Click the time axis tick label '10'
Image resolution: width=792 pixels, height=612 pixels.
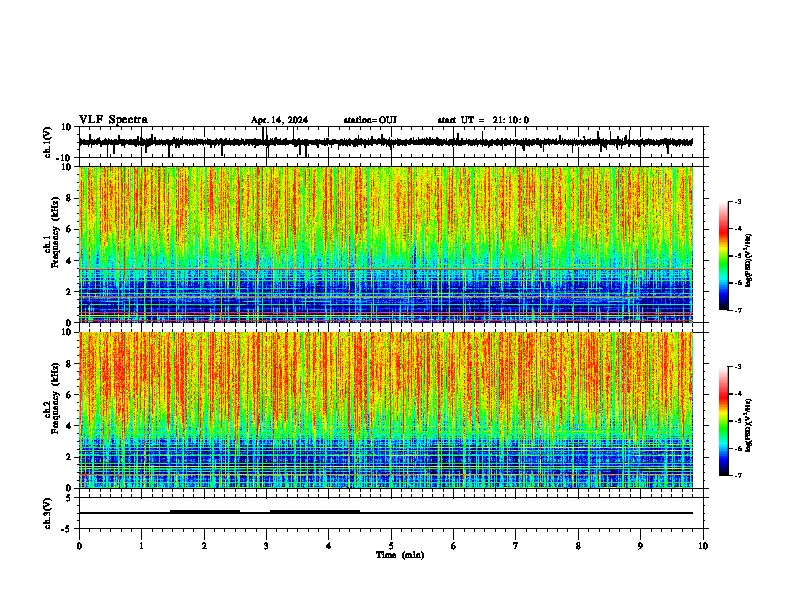click(703, 546)
